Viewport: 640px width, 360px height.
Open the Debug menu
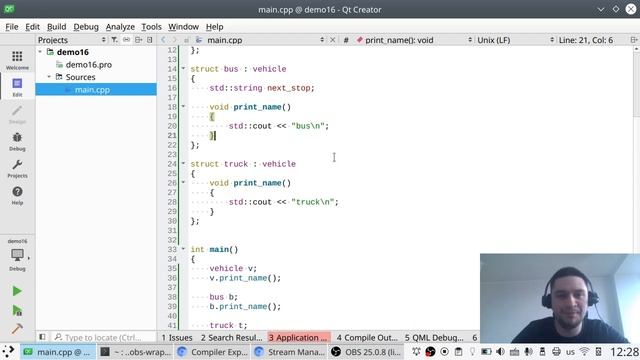coord(86,27)
